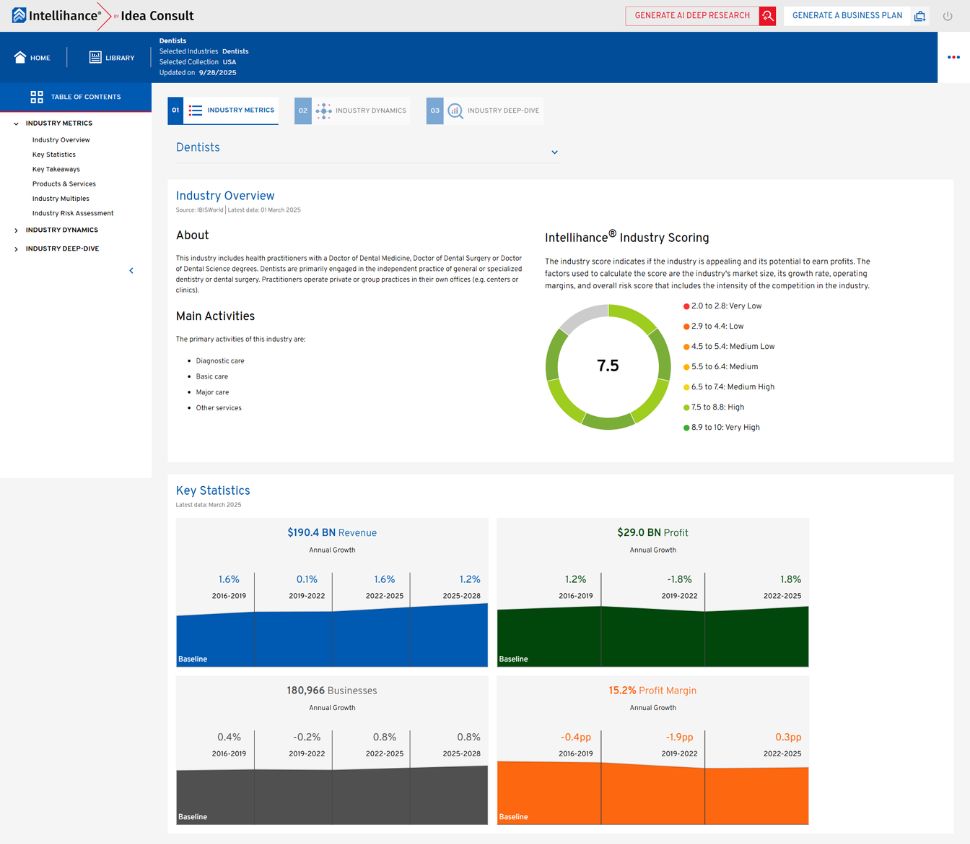Click the Home house icon
Screen dimensions: 970x844
pos(20,58)
